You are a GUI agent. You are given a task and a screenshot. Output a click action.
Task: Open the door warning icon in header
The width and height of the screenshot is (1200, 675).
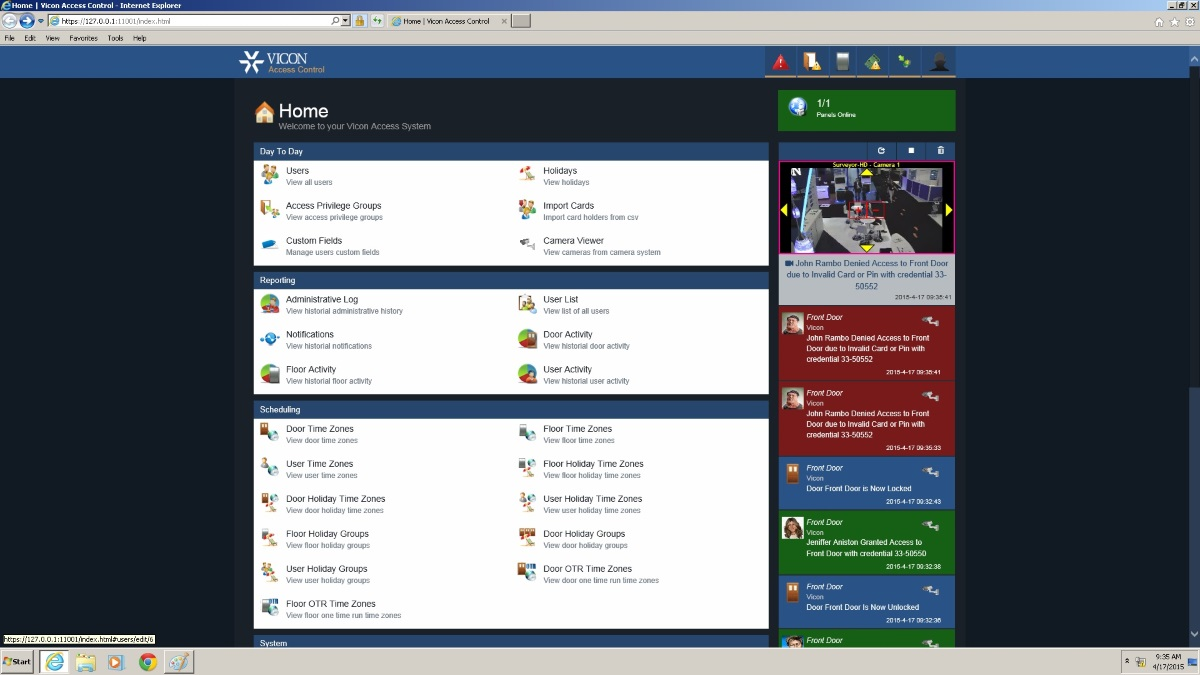coord(812,63)
